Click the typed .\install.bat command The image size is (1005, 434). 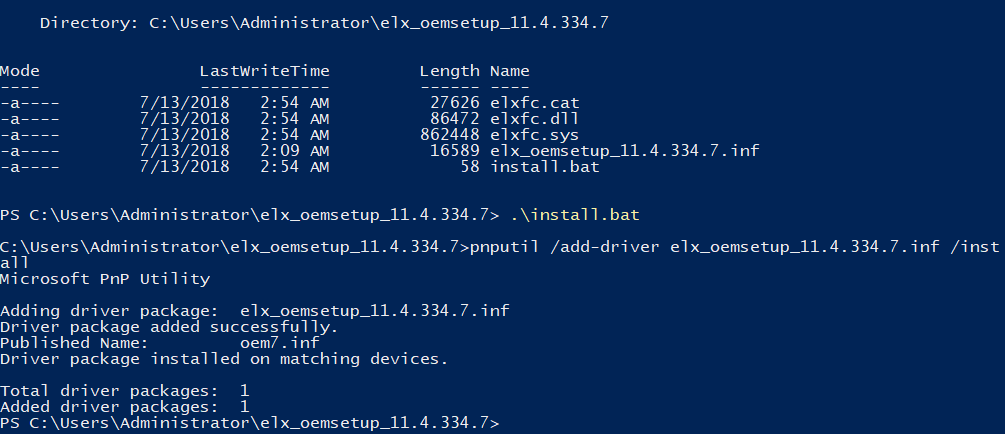point(563,215)
